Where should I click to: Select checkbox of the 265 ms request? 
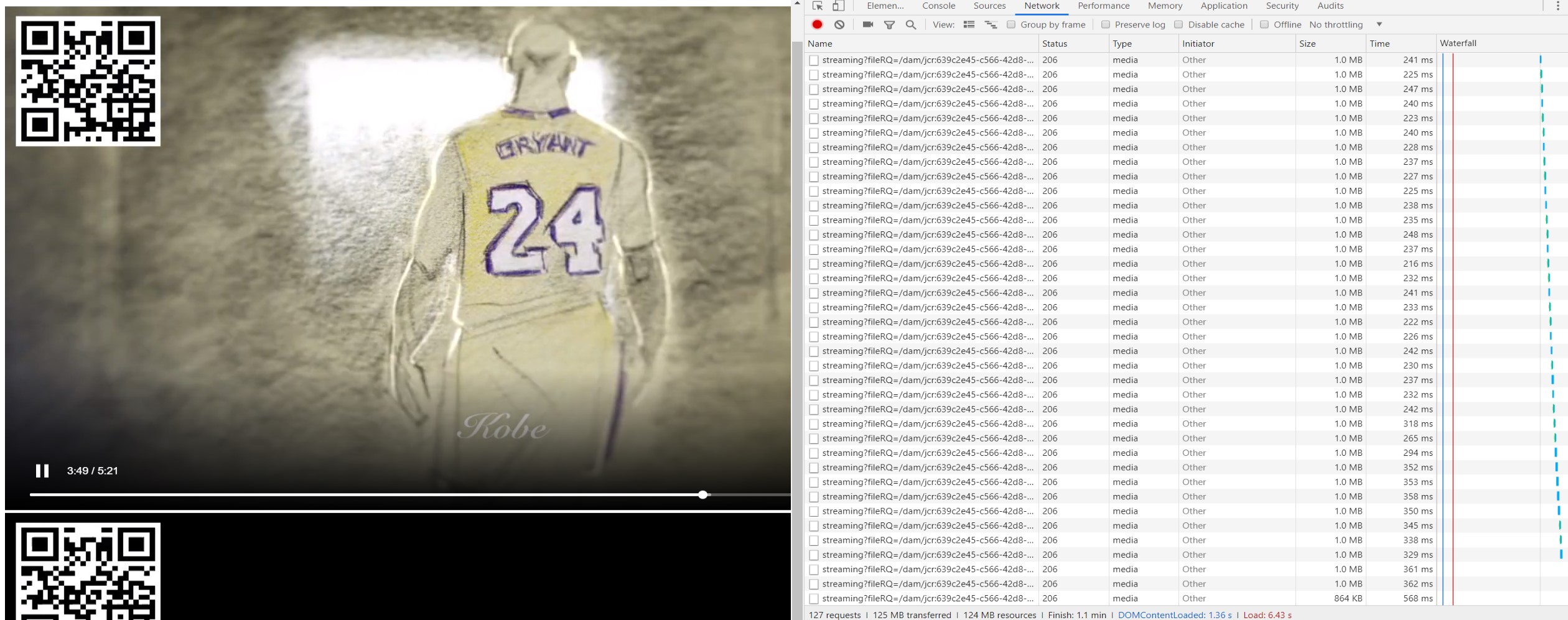[x=813, y=438]
